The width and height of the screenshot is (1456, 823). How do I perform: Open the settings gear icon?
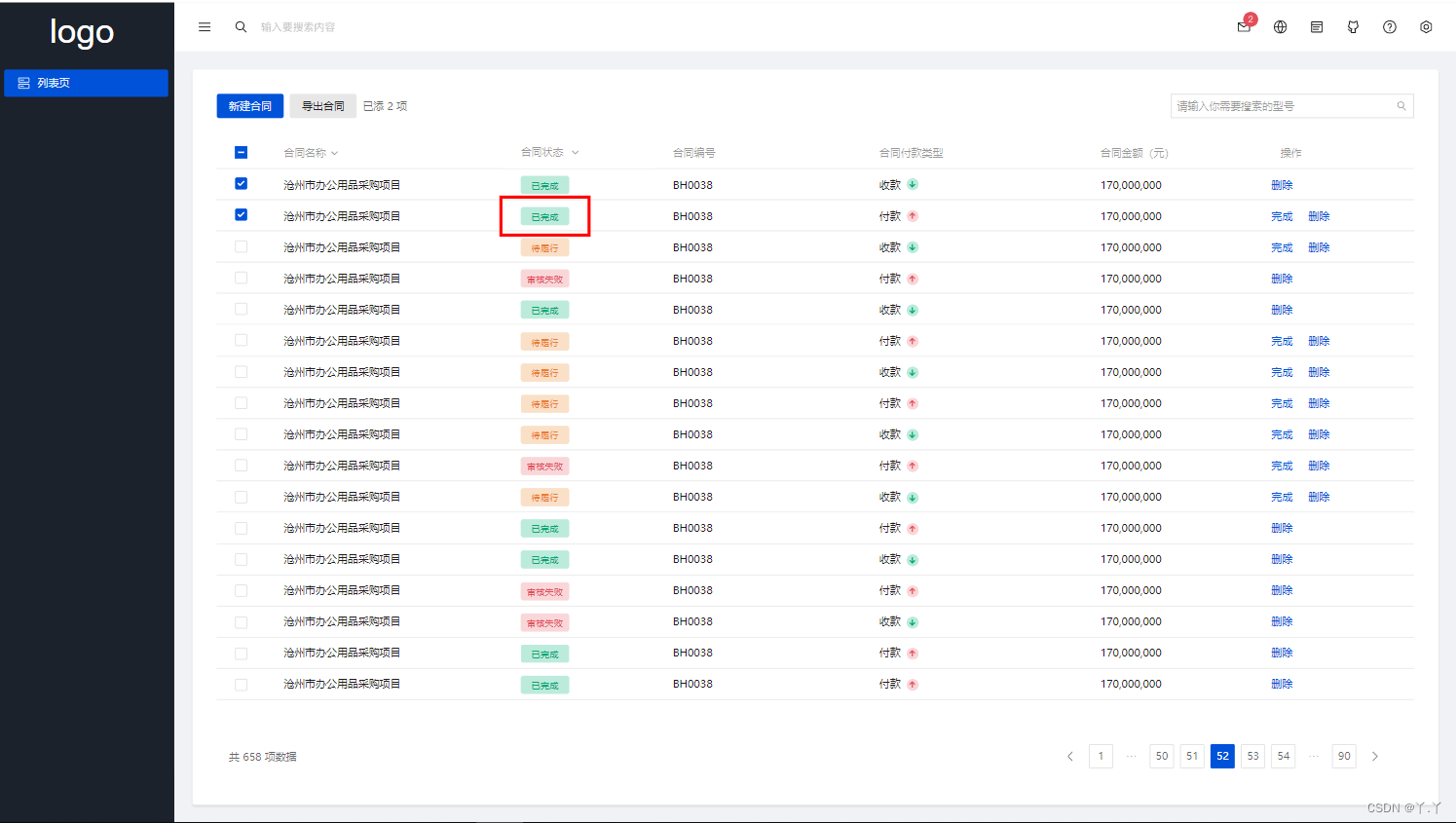[x=1426, y=27]
